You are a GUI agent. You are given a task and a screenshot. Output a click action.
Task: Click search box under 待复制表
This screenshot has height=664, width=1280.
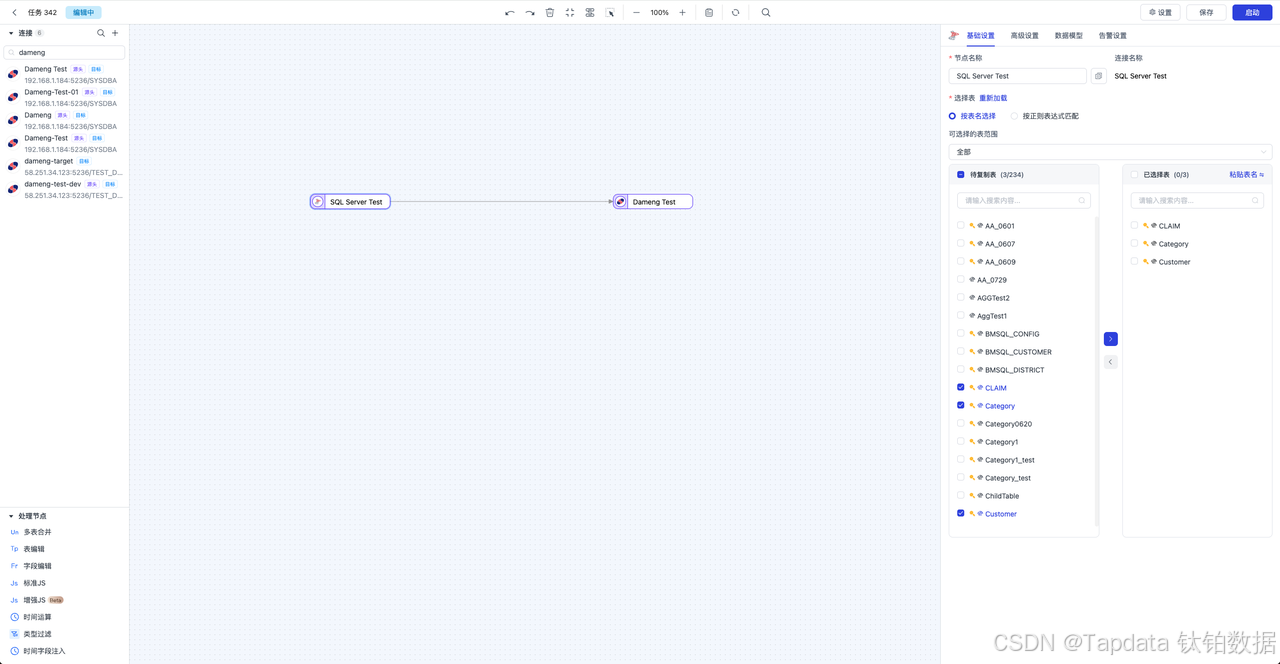pyautogui.click(x=1024, y=201)
